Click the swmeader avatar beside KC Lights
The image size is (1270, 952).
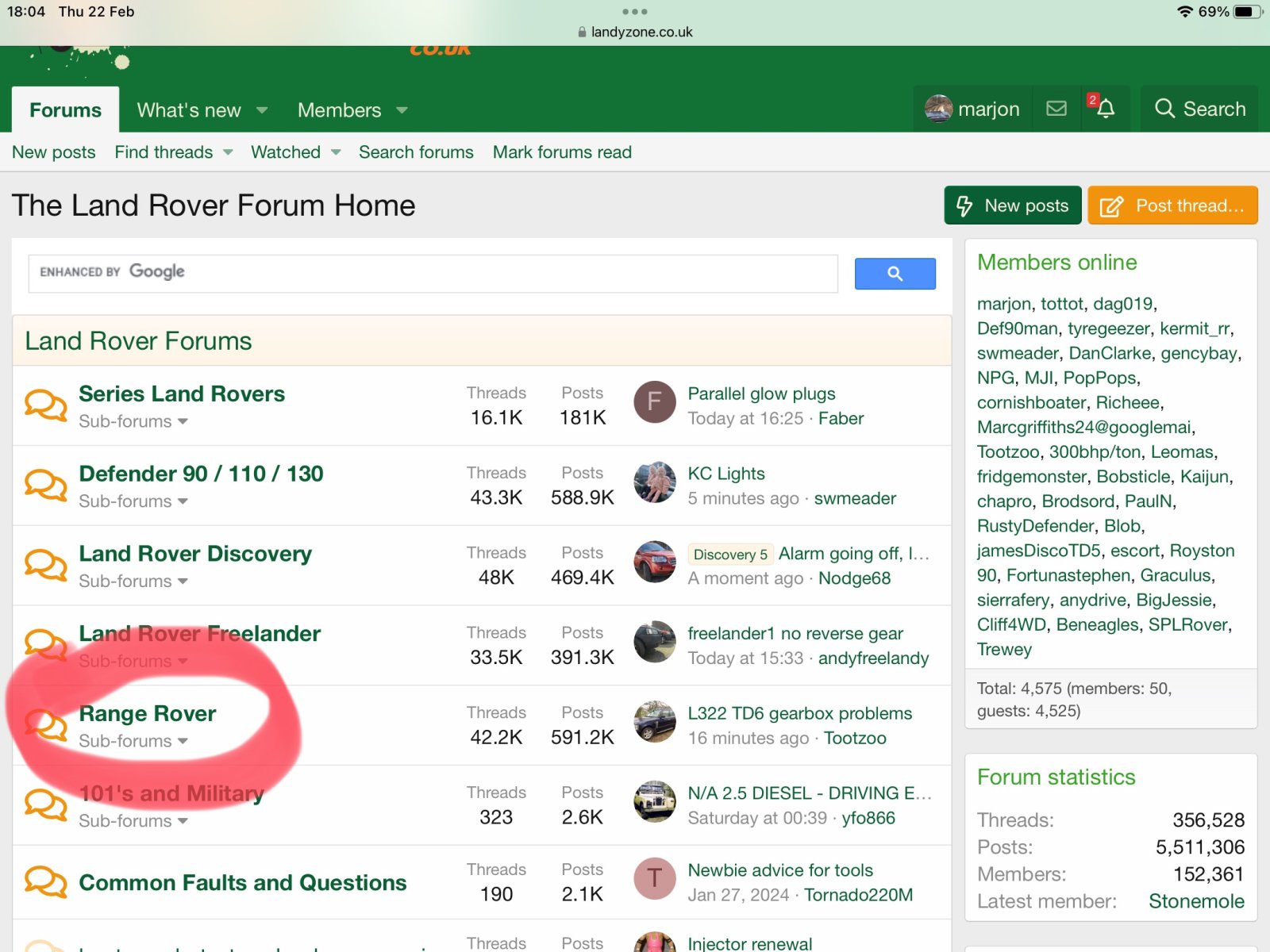655,482
